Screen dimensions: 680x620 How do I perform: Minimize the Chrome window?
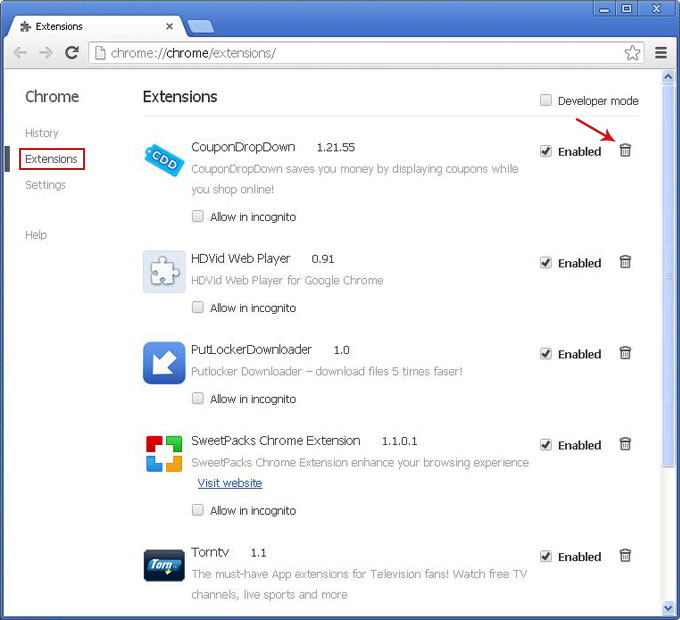tap(604, 9)
